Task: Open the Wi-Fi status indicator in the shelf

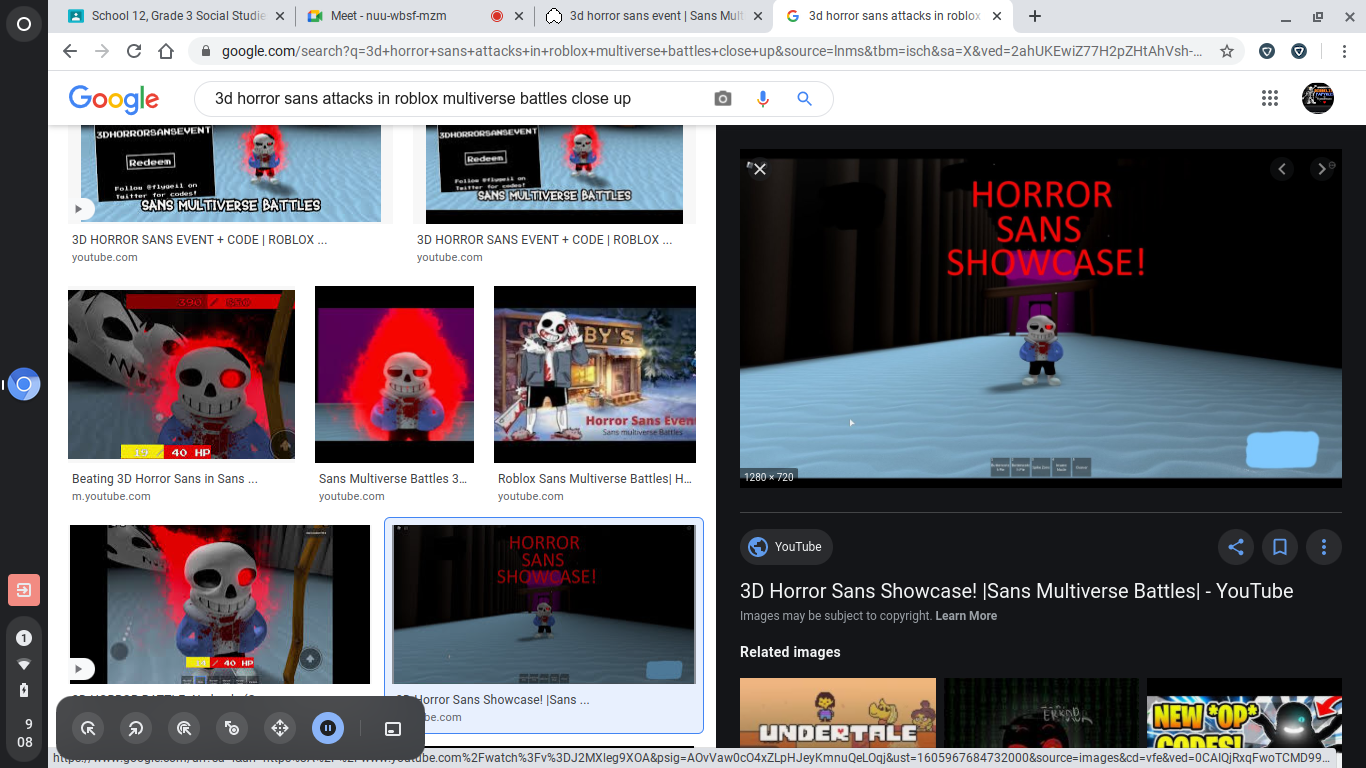Action: (24, 665)
